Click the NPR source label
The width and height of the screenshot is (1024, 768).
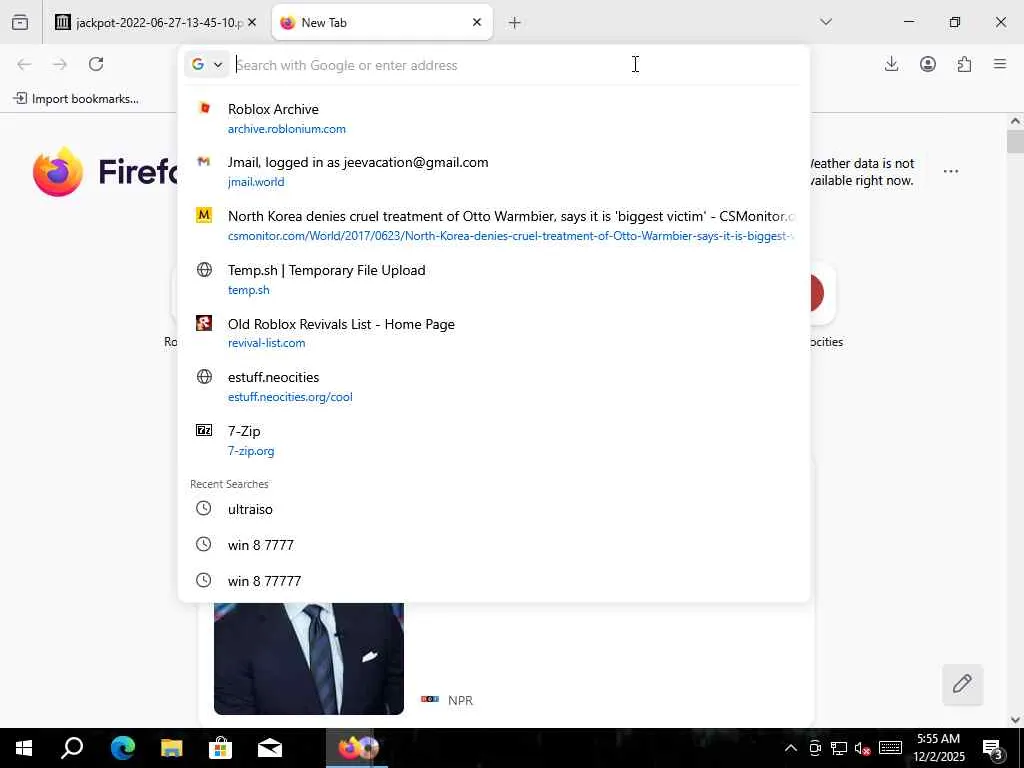[460, 700]
